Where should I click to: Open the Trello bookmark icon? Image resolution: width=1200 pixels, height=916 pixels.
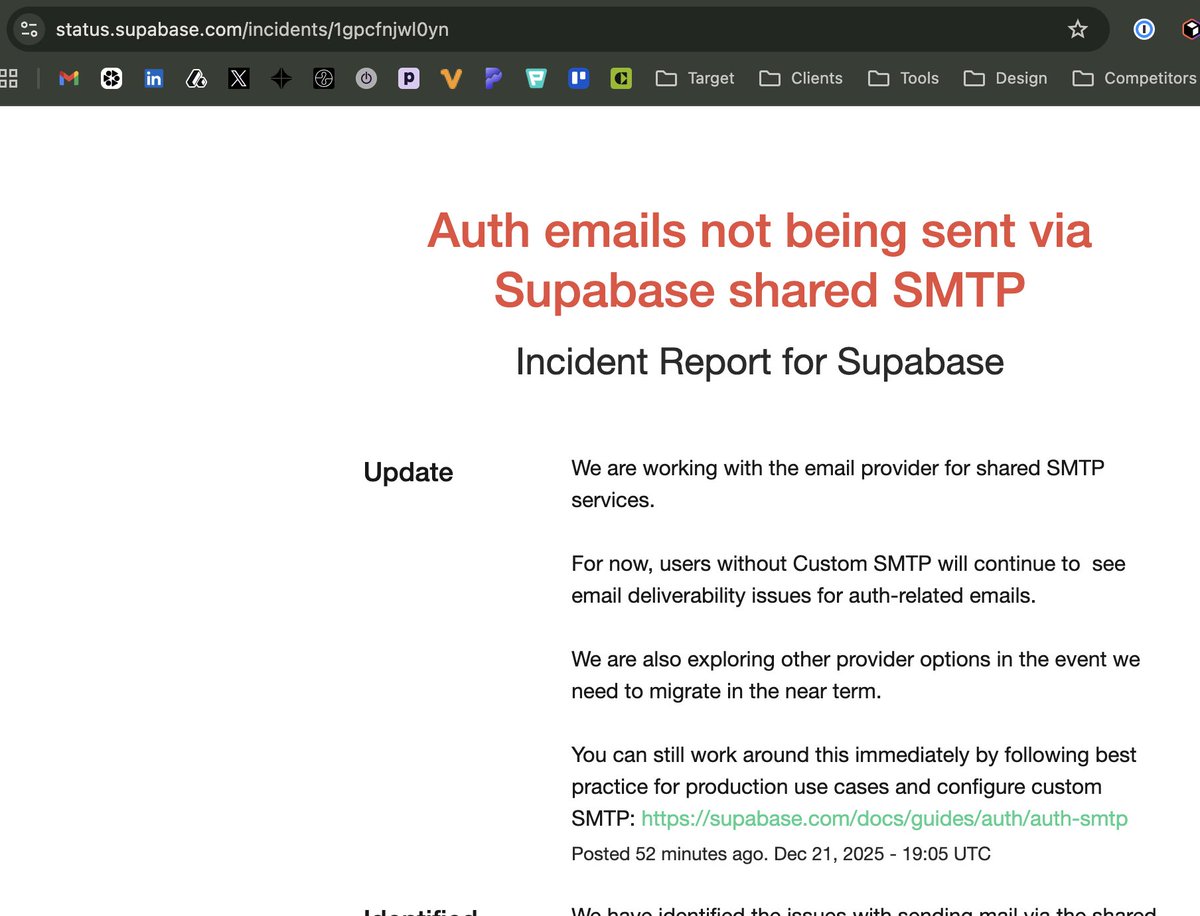coord(578,78)
